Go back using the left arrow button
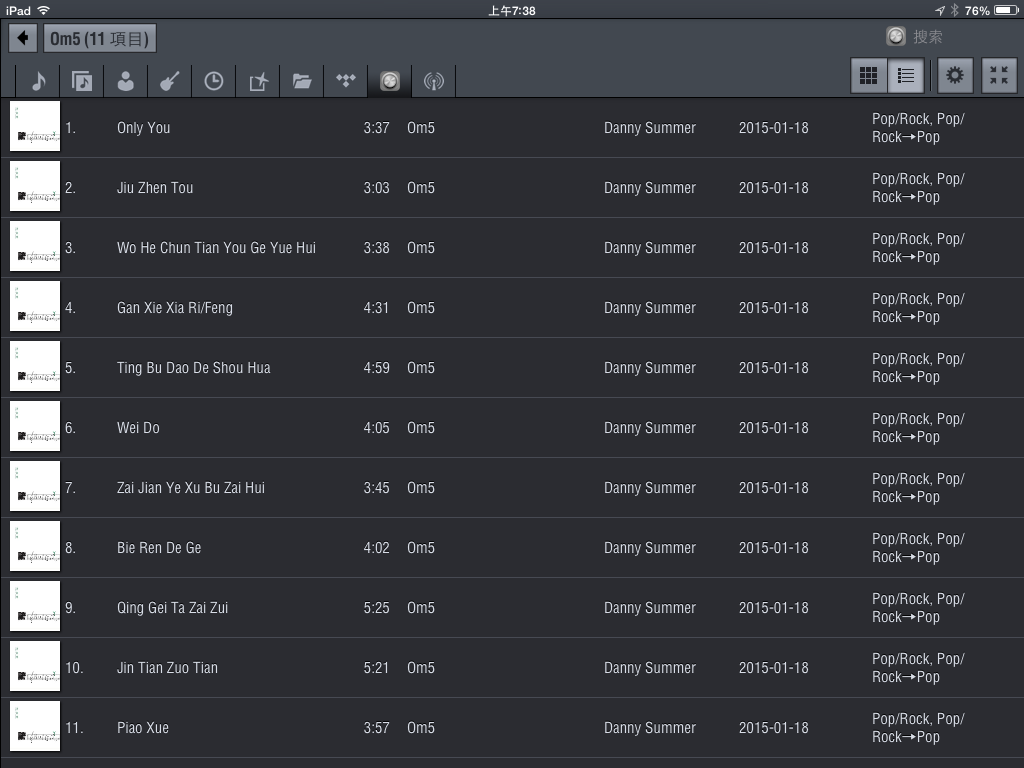The image size is (1024, 768). coord(23,39)
